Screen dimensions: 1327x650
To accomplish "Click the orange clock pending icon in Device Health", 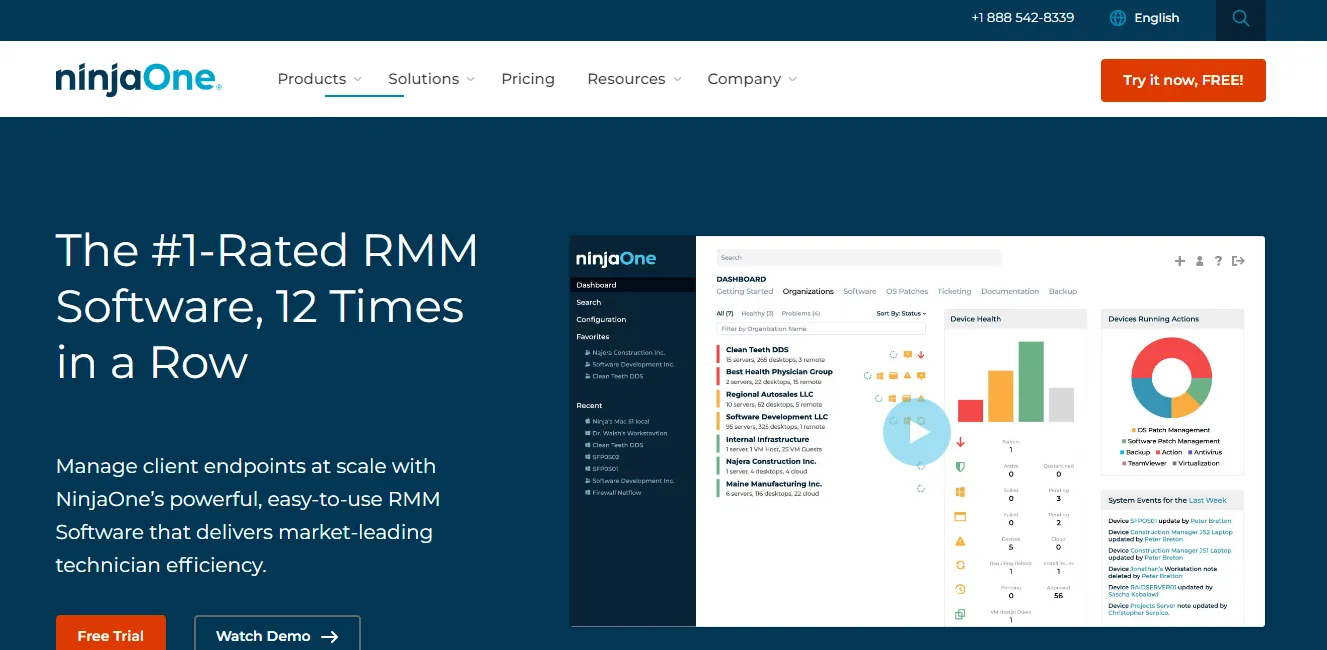I will click(960, 590).
